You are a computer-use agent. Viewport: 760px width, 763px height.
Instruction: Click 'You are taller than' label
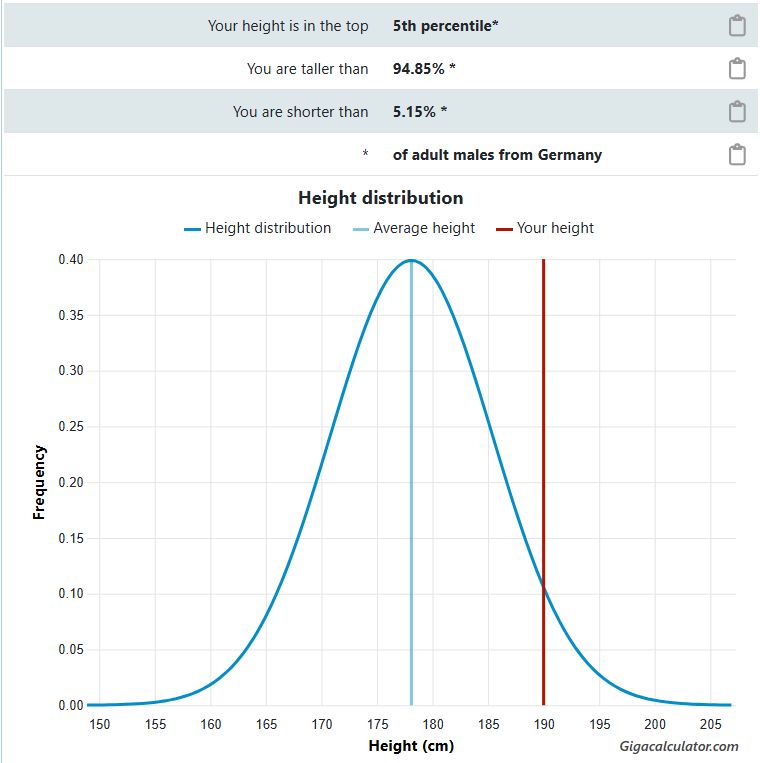308,69
